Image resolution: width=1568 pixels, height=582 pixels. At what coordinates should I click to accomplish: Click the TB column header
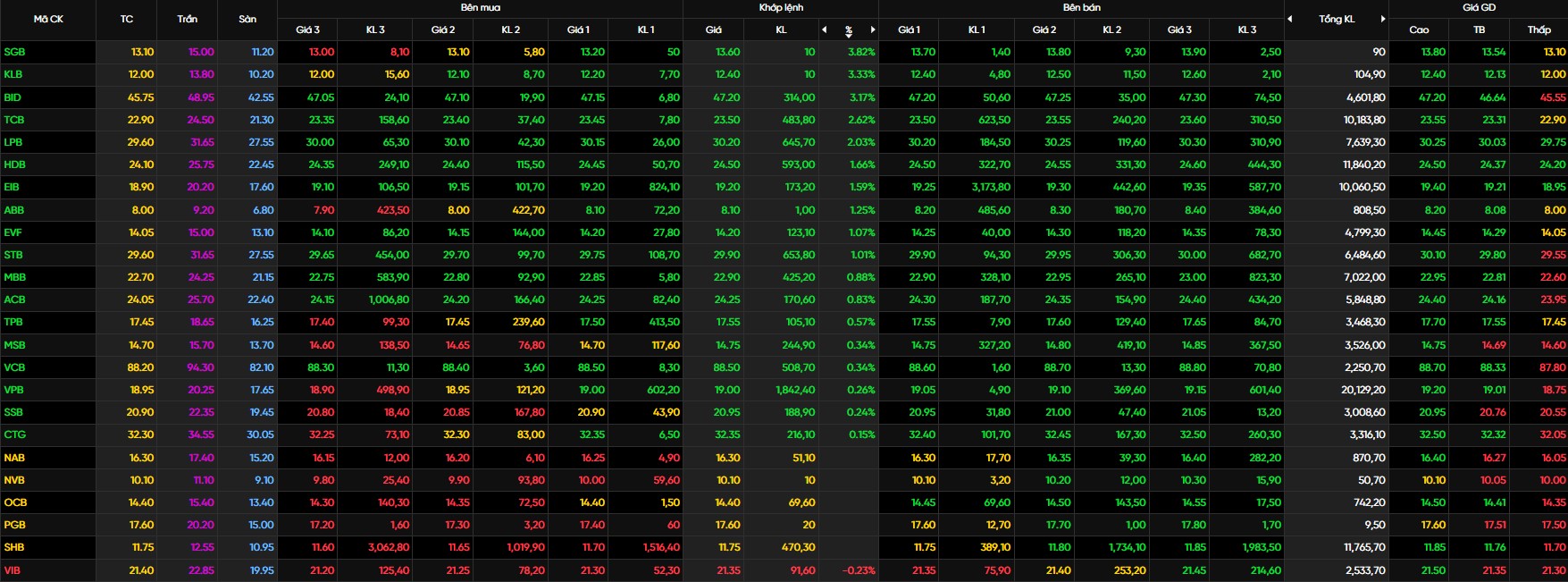click(x=1479, y=30)
